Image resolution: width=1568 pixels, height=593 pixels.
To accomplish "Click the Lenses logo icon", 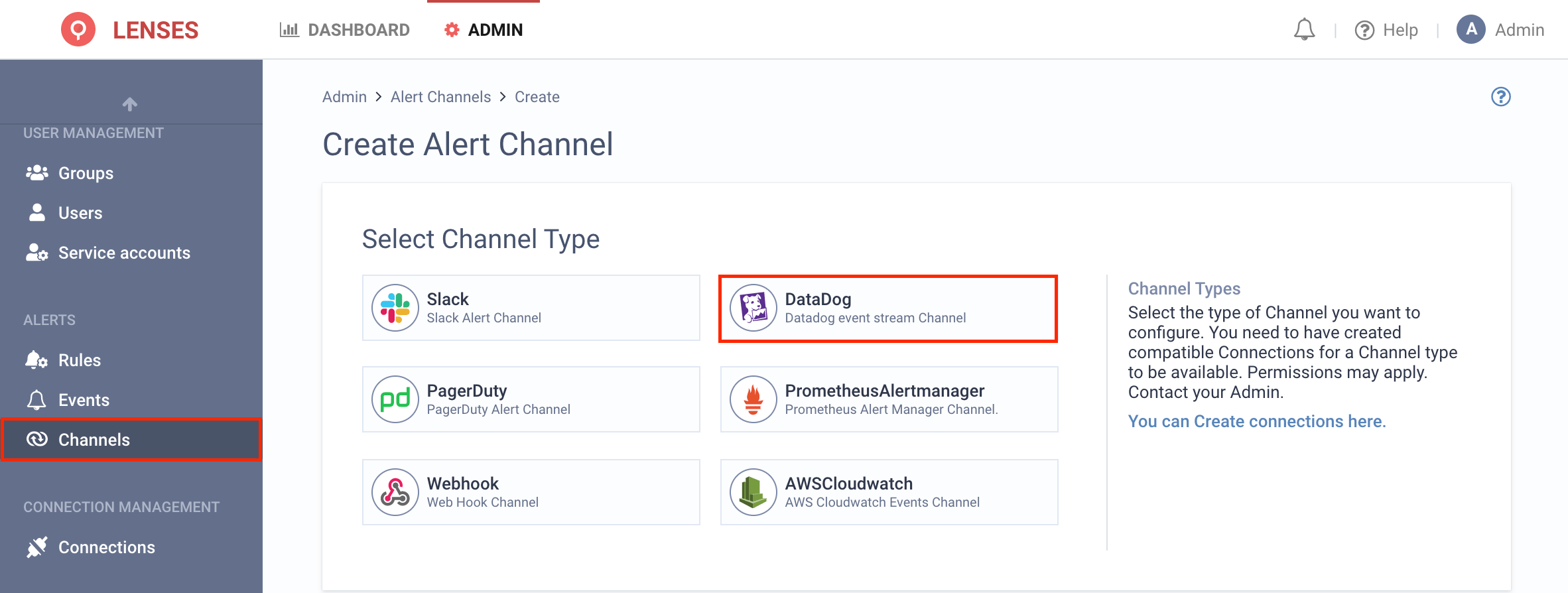I will coord(78,30).
